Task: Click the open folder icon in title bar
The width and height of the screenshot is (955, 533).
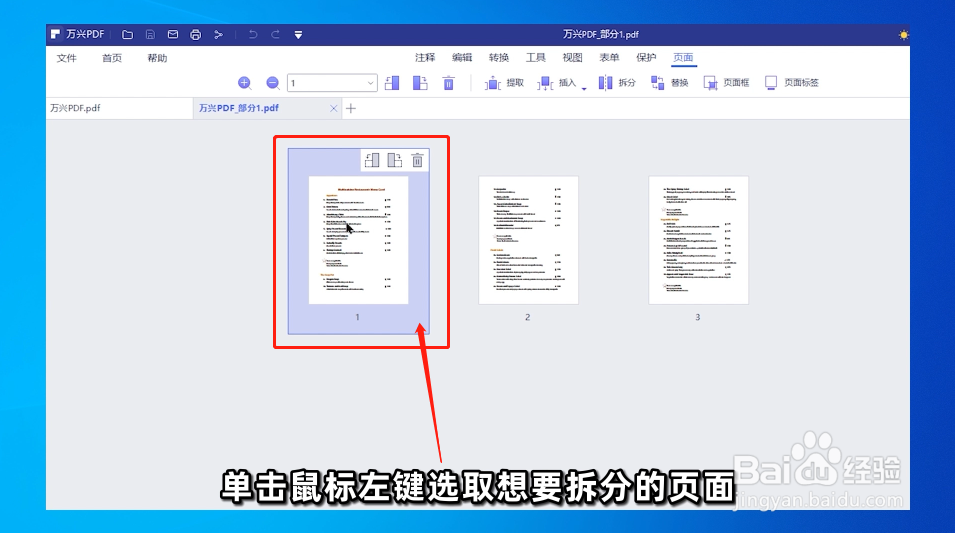Action: tap(127, 35)
